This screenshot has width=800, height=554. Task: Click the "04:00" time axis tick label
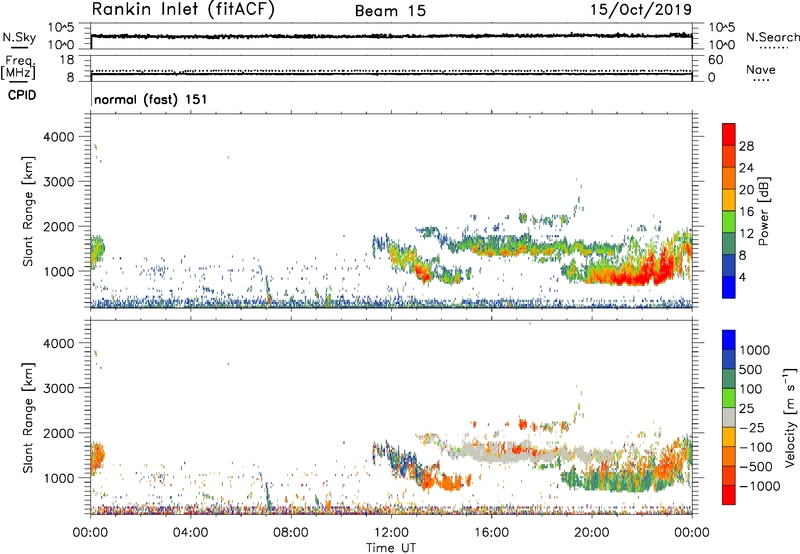(x=191, y=533)
